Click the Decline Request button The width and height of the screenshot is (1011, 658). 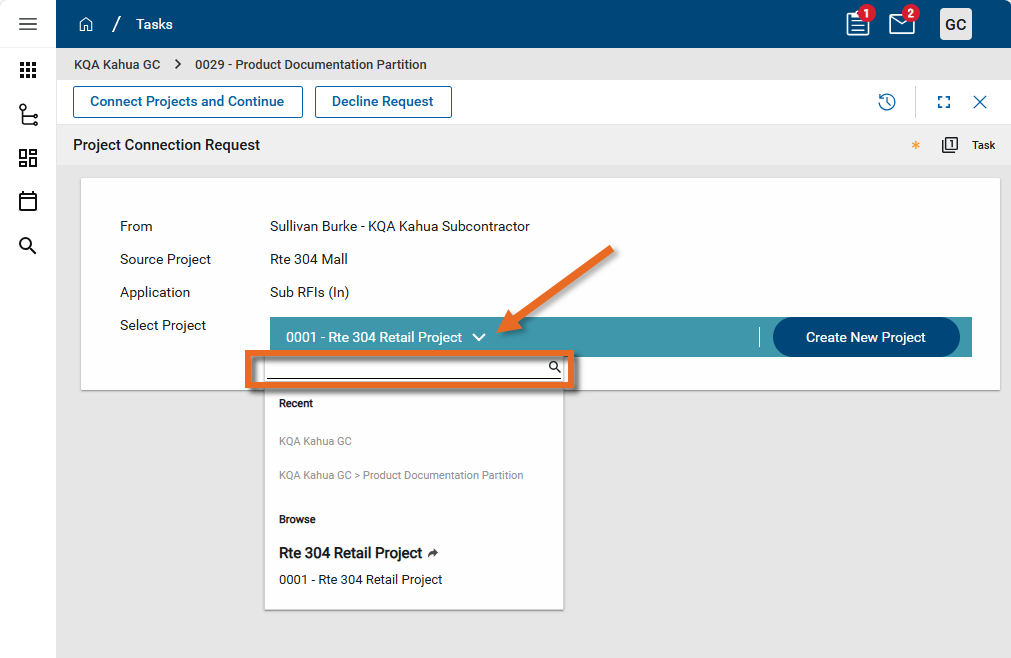383,102
